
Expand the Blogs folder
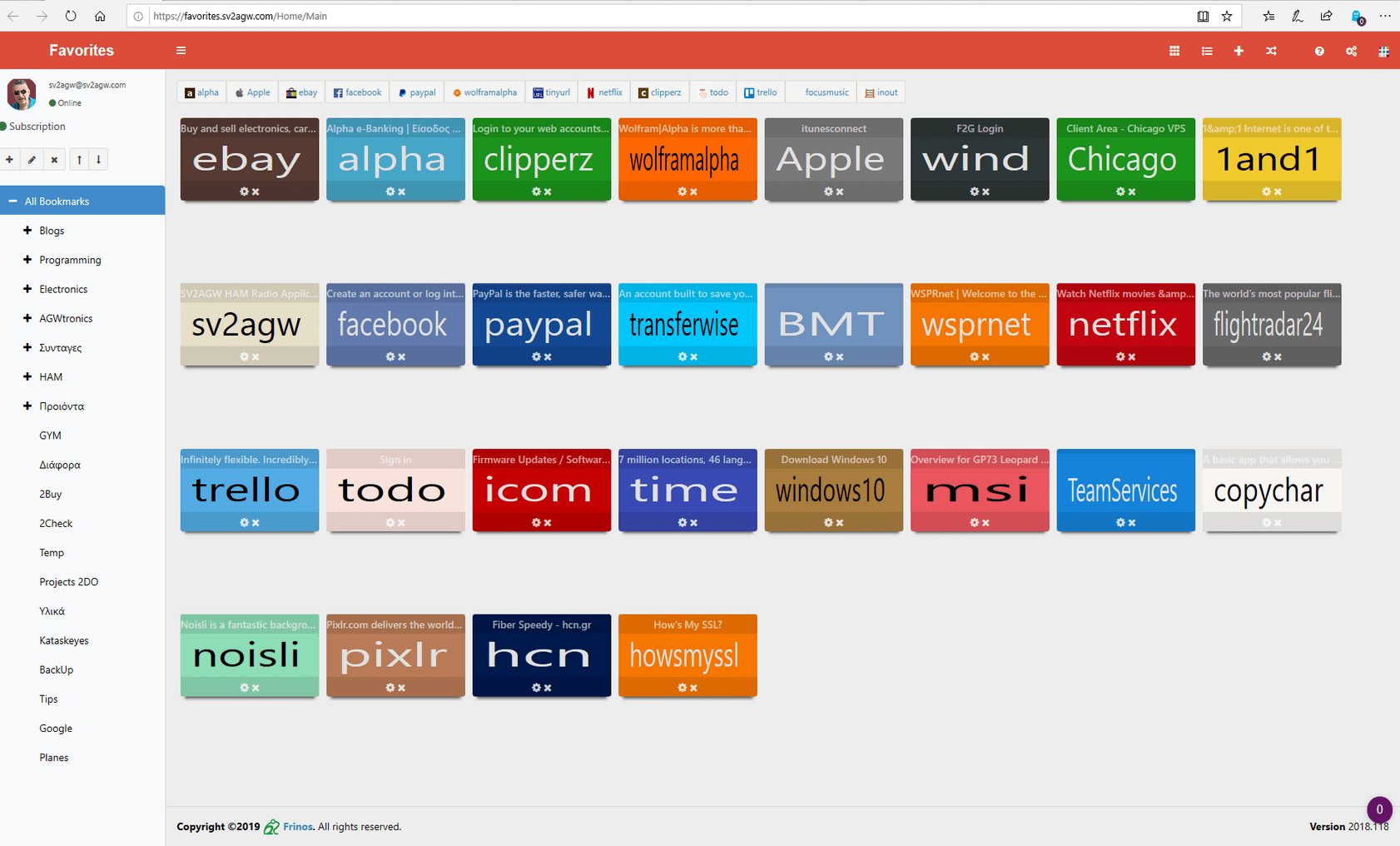(x=27, y=231)
